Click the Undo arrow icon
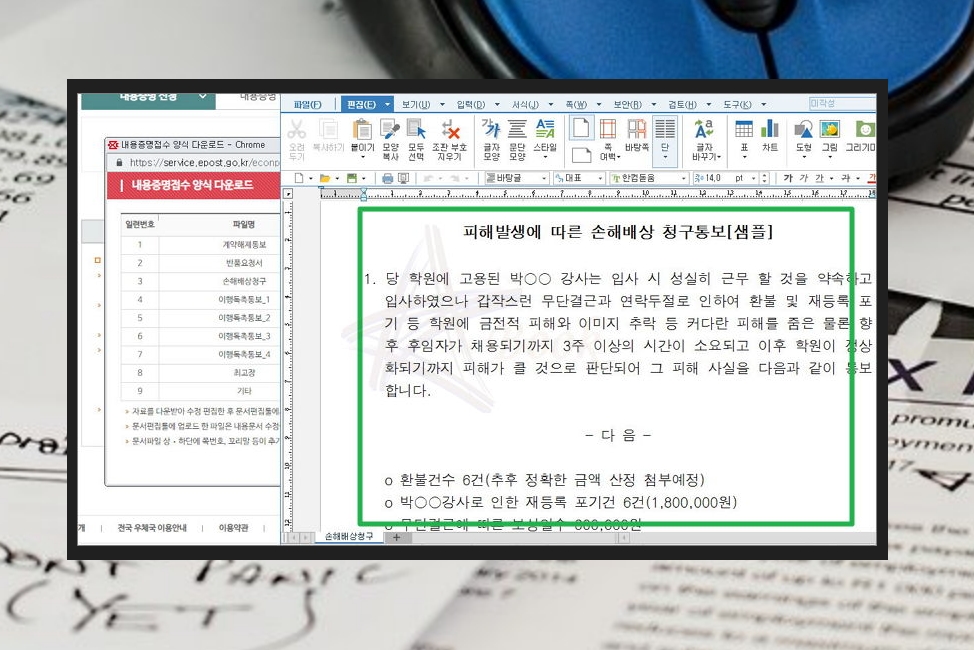974x650 pixels. click(427, 178)
